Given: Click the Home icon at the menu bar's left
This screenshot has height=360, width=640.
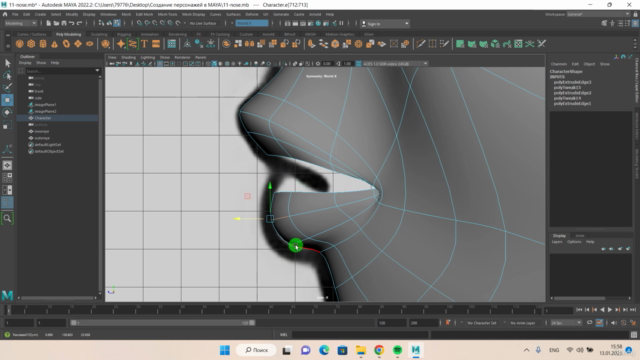Looking at the screenshot, I should [x=5, y=14].
